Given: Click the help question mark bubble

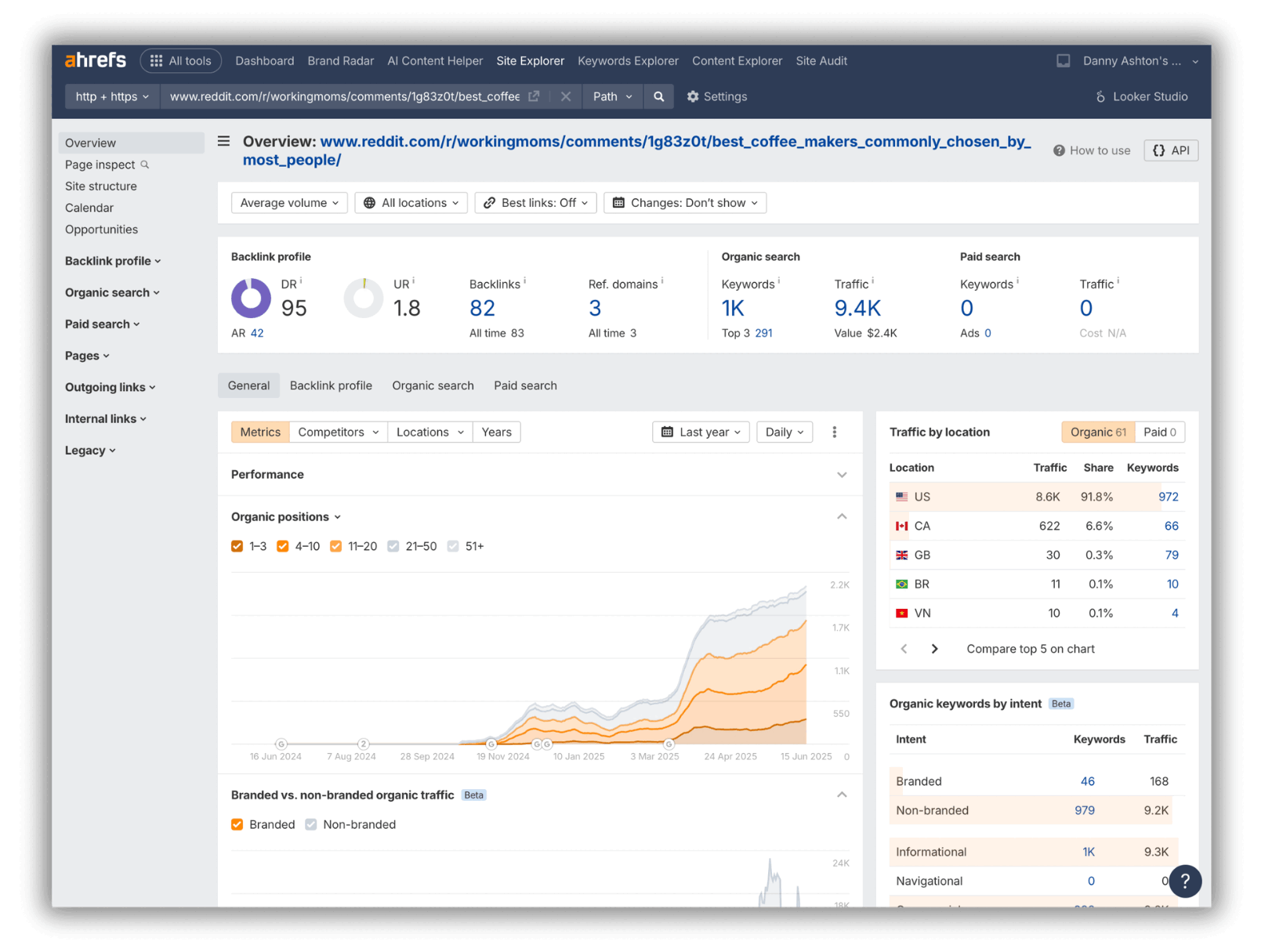Looking at the screenshot, I should tap(1184, 881).
